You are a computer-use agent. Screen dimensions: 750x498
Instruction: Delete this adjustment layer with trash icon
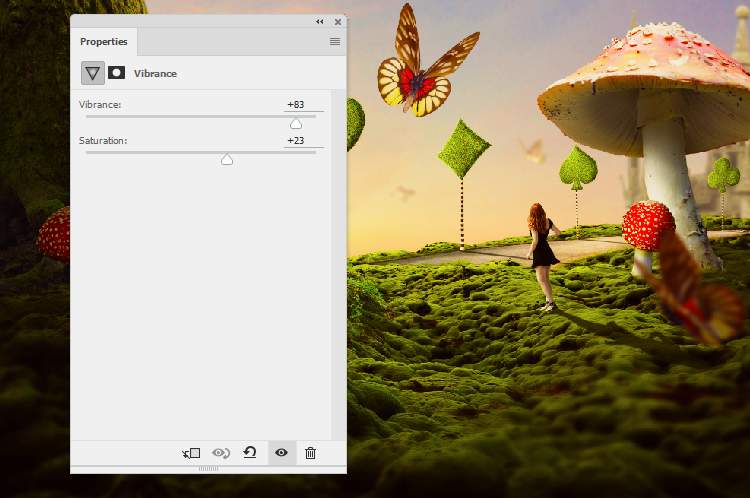click(310, 453)
